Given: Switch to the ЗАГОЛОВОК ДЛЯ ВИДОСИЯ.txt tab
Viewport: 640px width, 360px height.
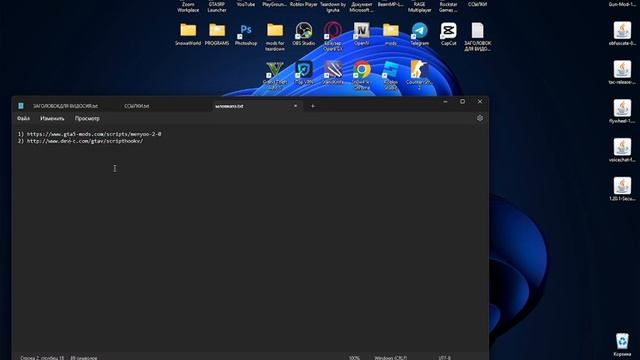Looking at the screenshot, I should [x=65, y=106].
